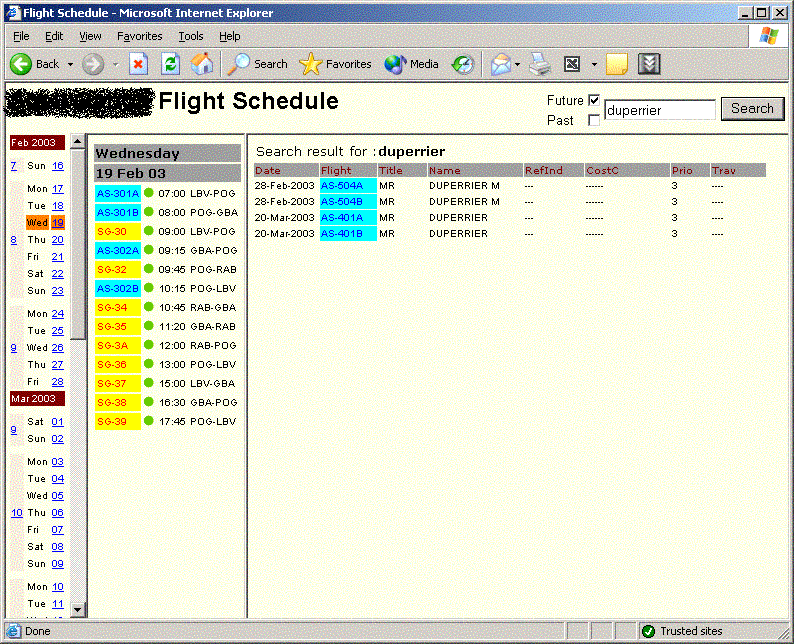Open the View menu
Viewport: 794px width, 644px height.
click(x=90, y=36)
